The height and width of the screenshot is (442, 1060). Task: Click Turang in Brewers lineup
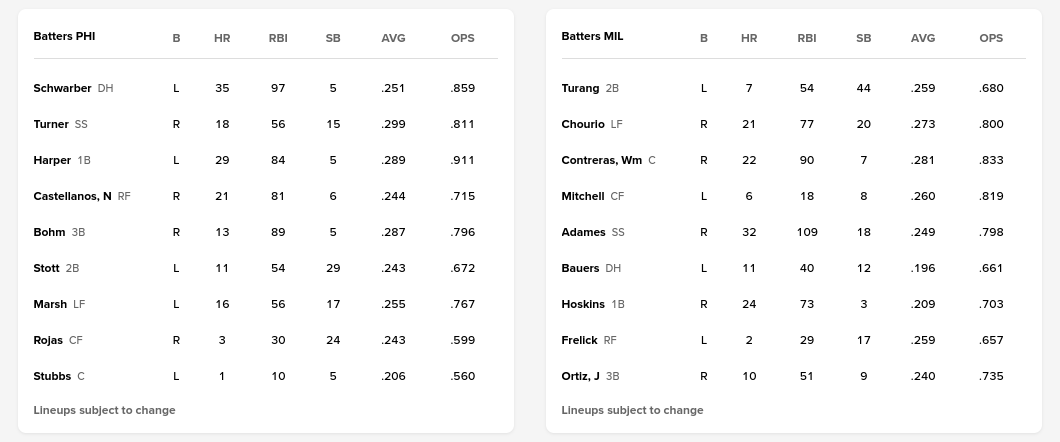tap(580, 88)
